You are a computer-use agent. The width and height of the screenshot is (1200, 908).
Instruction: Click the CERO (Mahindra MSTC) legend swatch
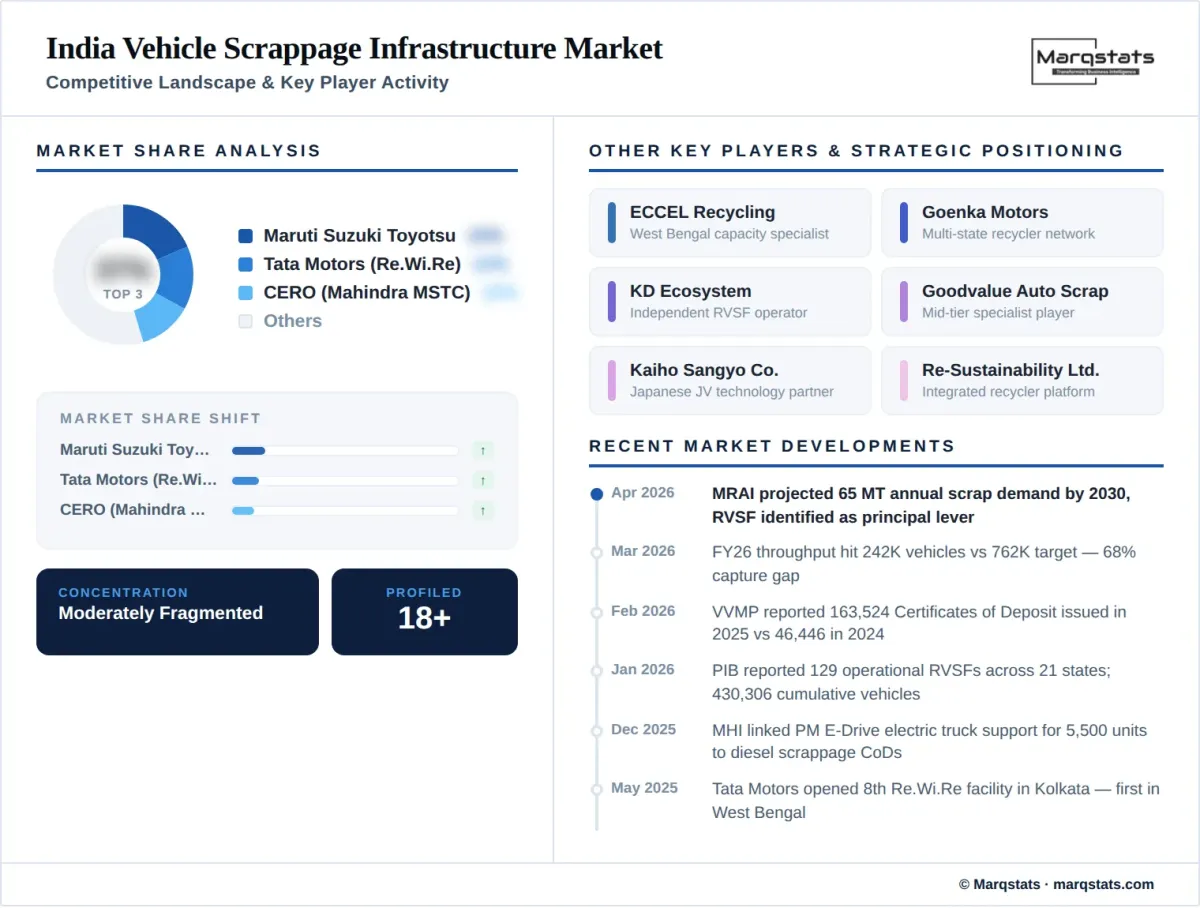246,293
